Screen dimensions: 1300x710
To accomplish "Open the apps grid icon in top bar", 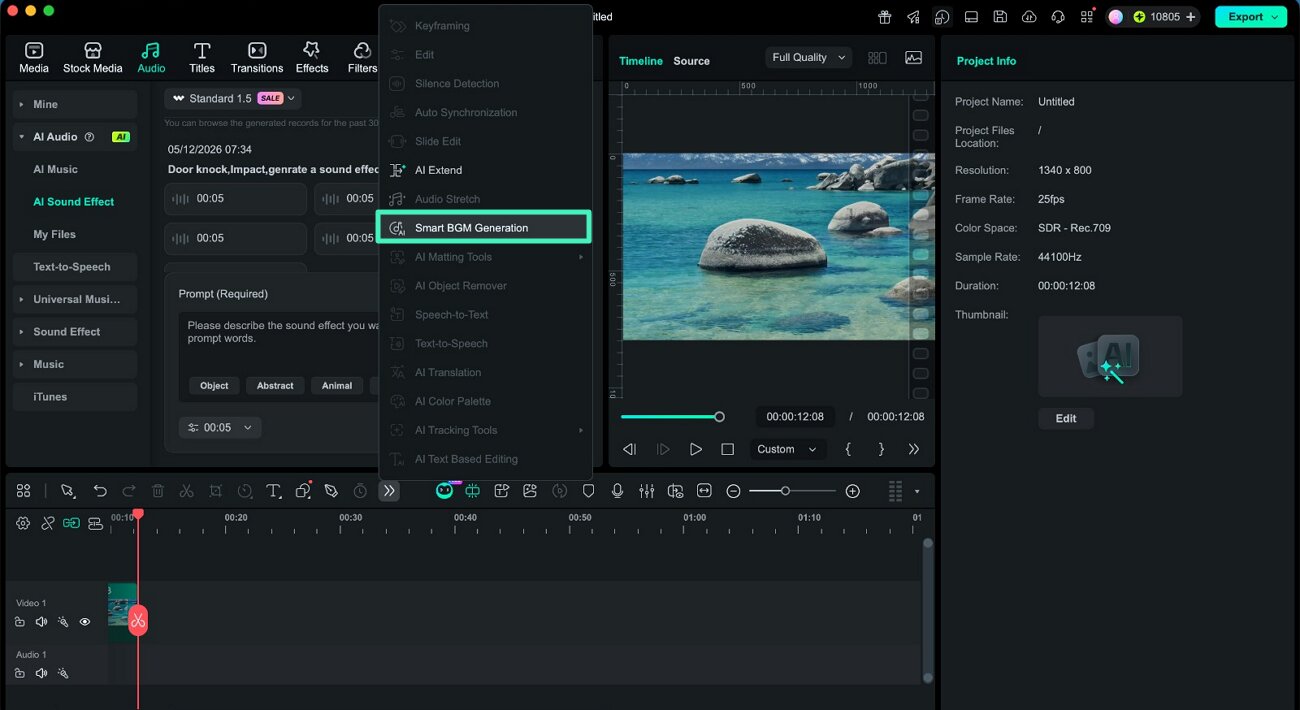I will coord(1087,17).
